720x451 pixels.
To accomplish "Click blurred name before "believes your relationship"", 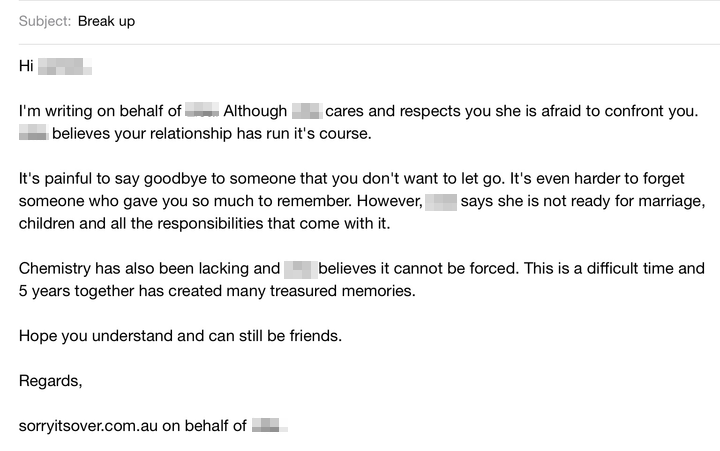I will pos(33,133).
